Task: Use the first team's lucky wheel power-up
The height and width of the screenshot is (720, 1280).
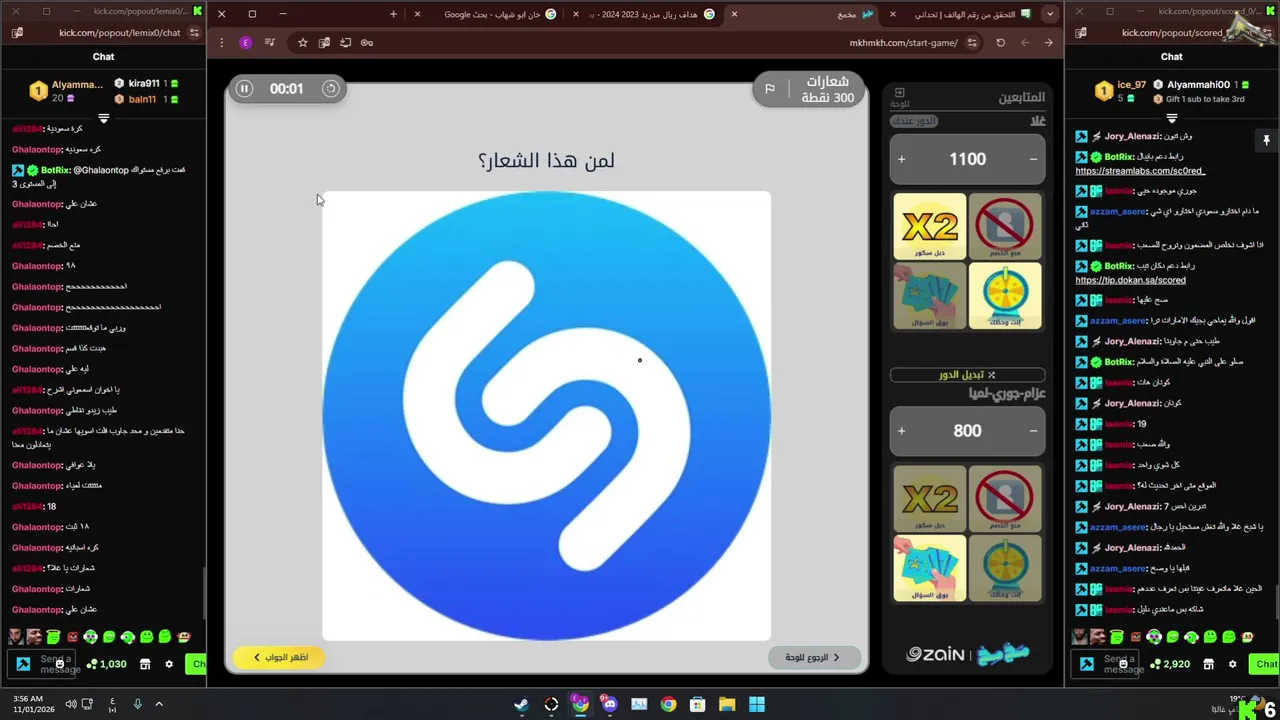Action: click(1005, 296)
